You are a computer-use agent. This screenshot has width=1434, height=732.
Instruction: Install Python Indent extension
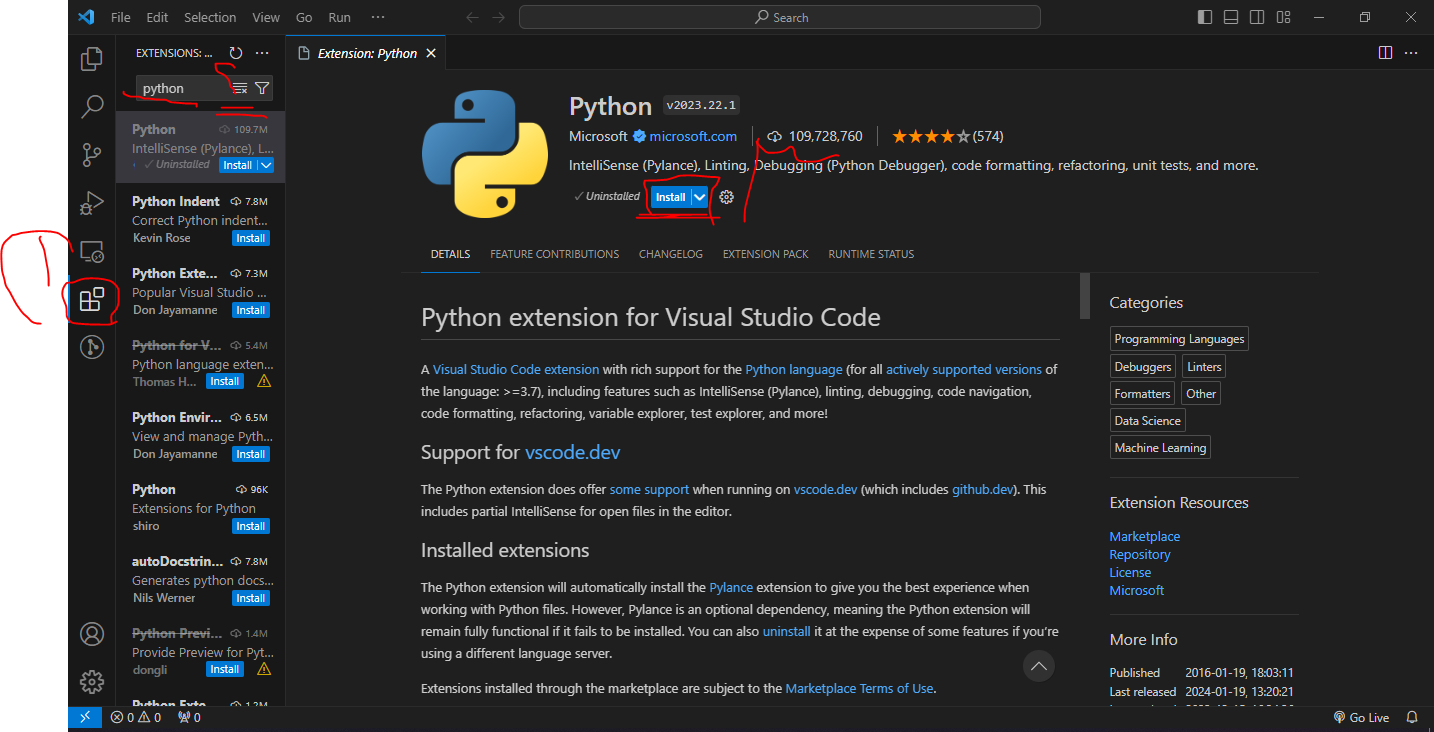(250, 238)
